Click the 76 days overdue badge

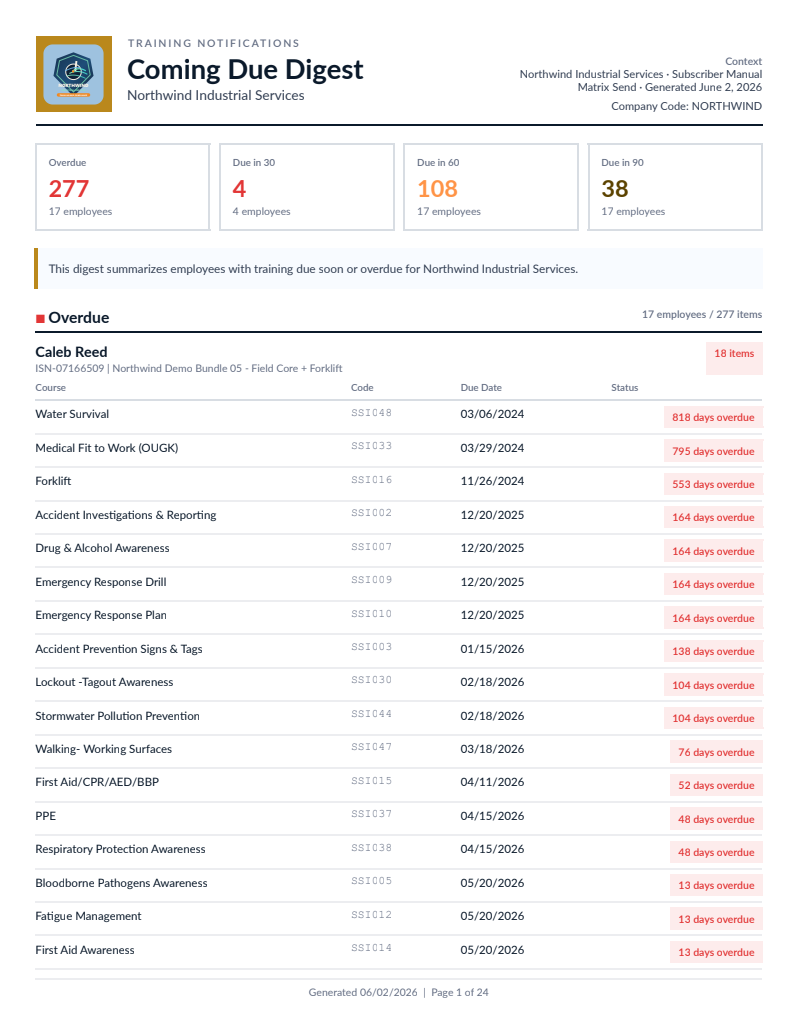click(716, 752)
